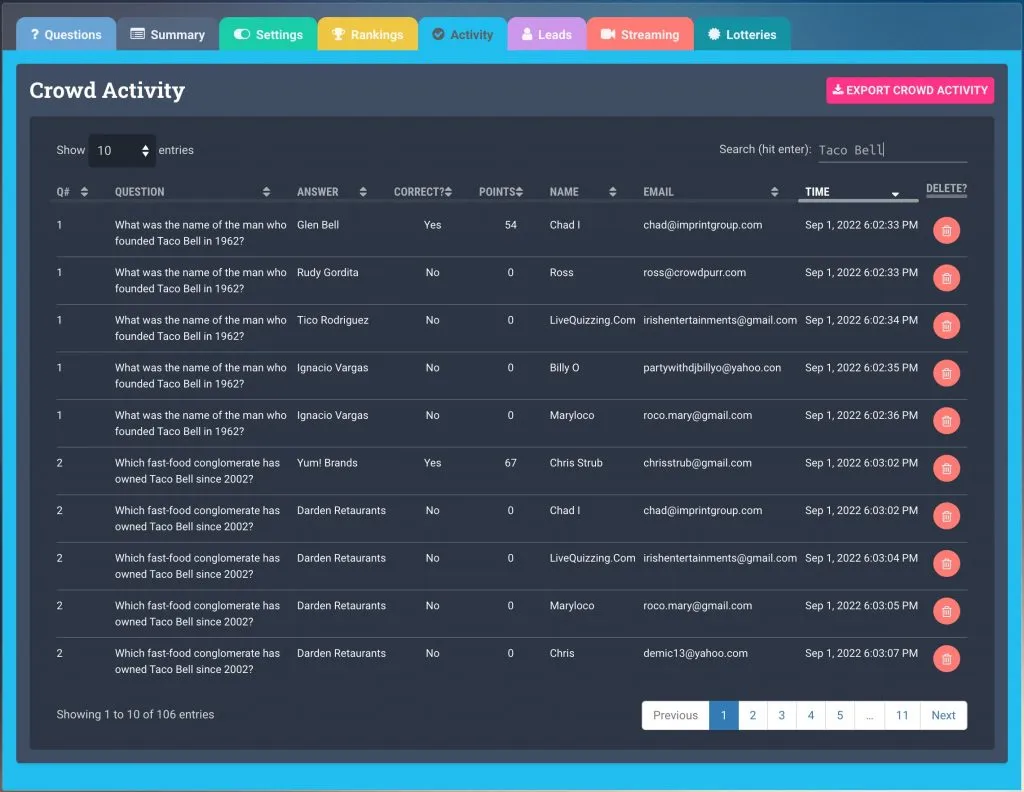Sort table by Q# column
The height and width of the screenshot is (792, 1024).
pos(72,192)
